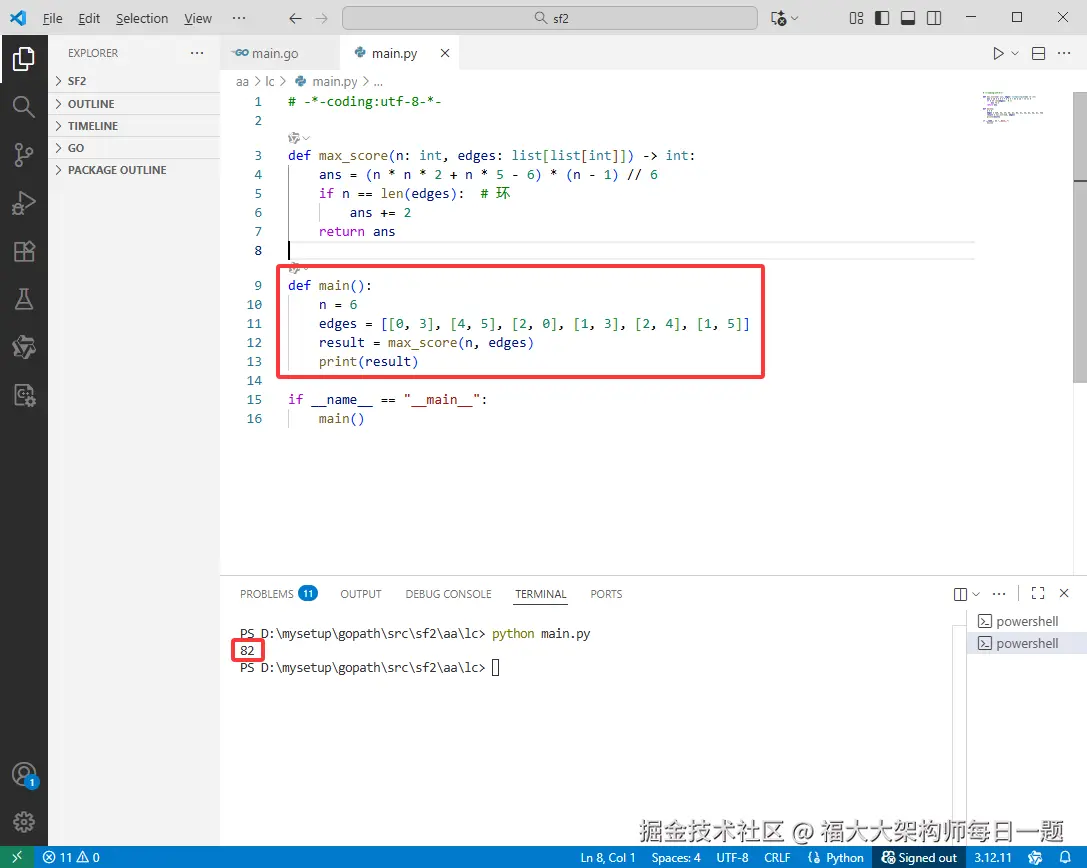This screenshot has height=868, width=1087.
Task: Open the Run and Debug view
Action: [24, 203]
